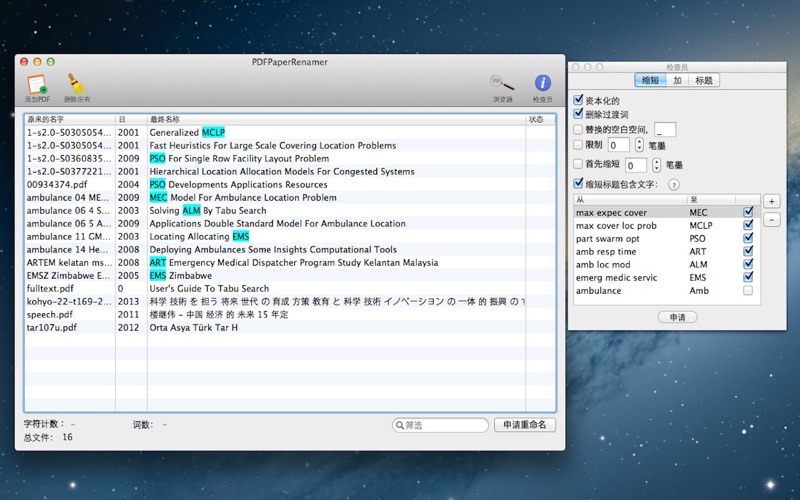Enable the ambulance → Amb row checkbox

click(748, 291)
